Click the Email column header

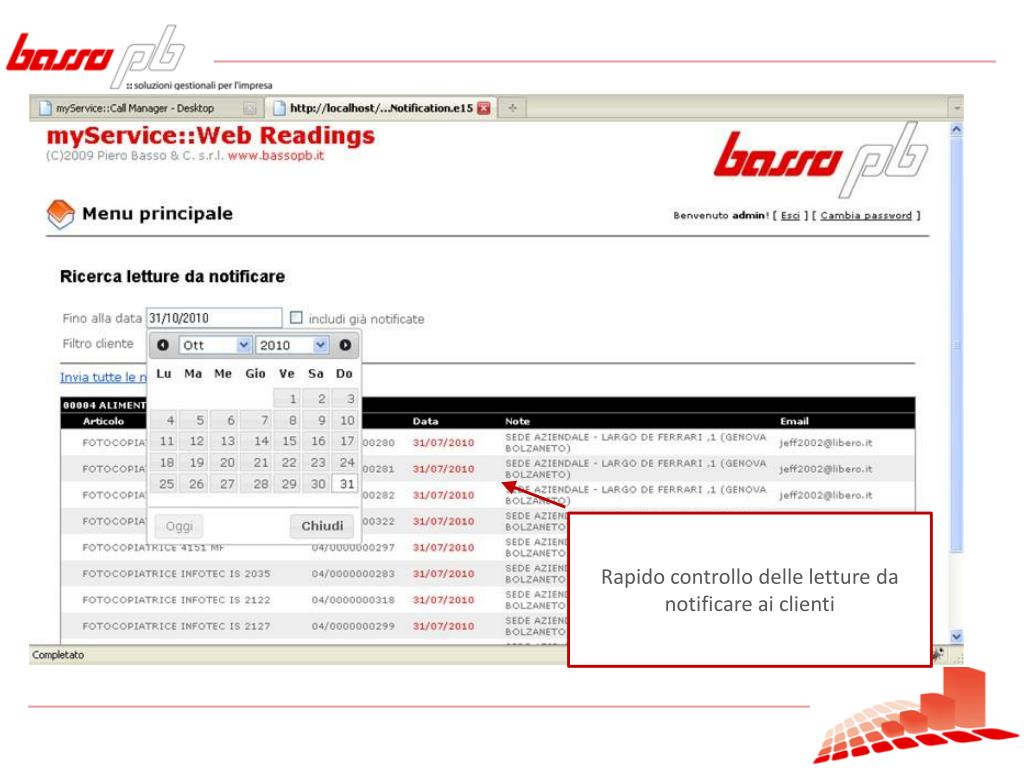tap(794, 421)
